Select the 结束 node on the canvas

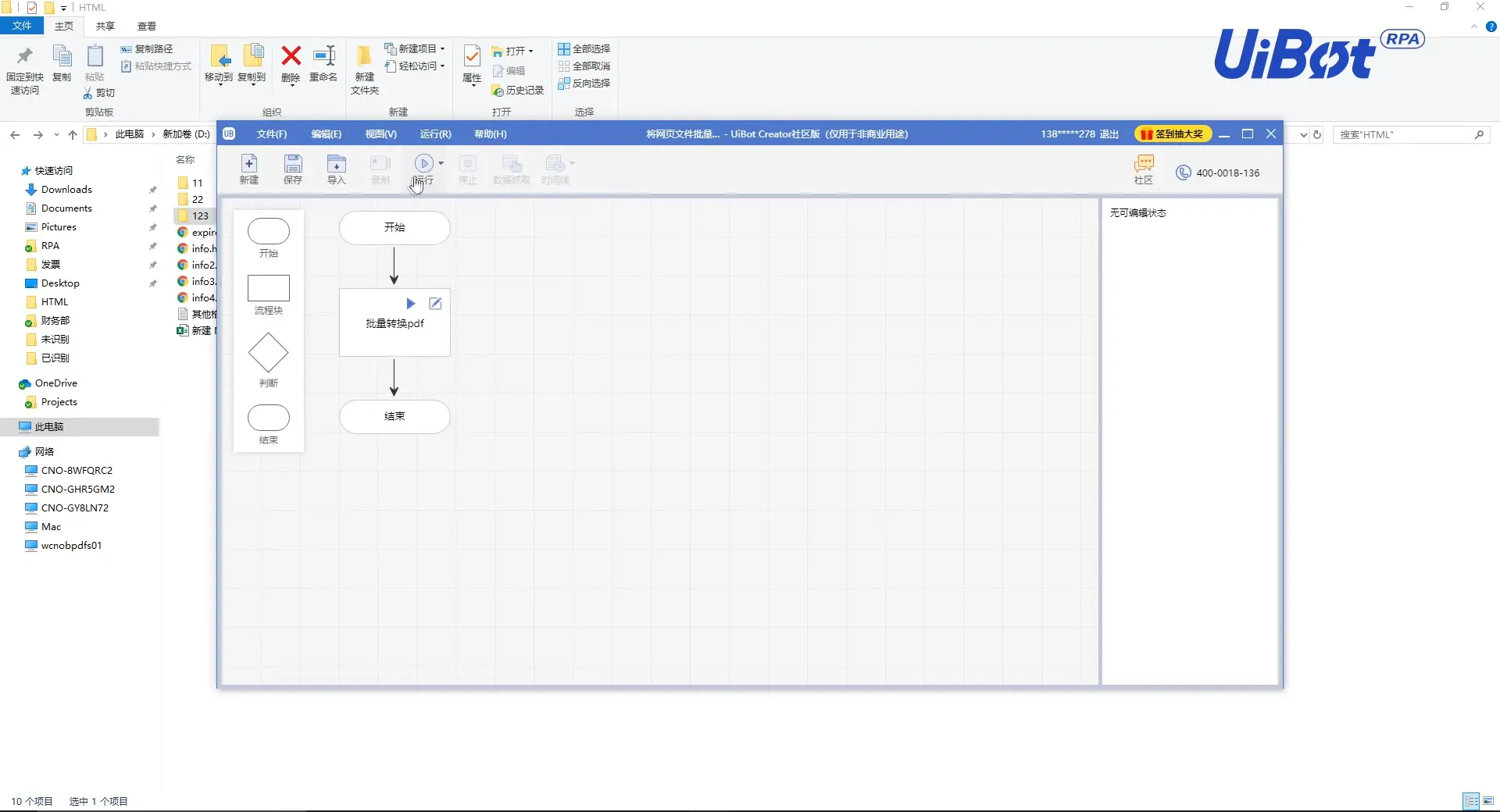(395, 416)
